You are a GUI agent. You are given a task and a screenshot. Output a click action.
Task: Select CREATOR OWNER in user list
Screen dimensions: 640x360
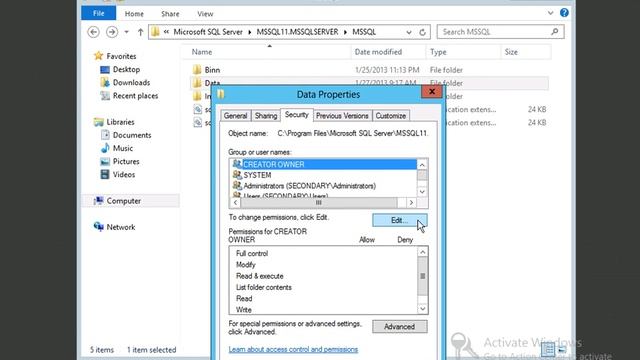click(x=324, y=164)
